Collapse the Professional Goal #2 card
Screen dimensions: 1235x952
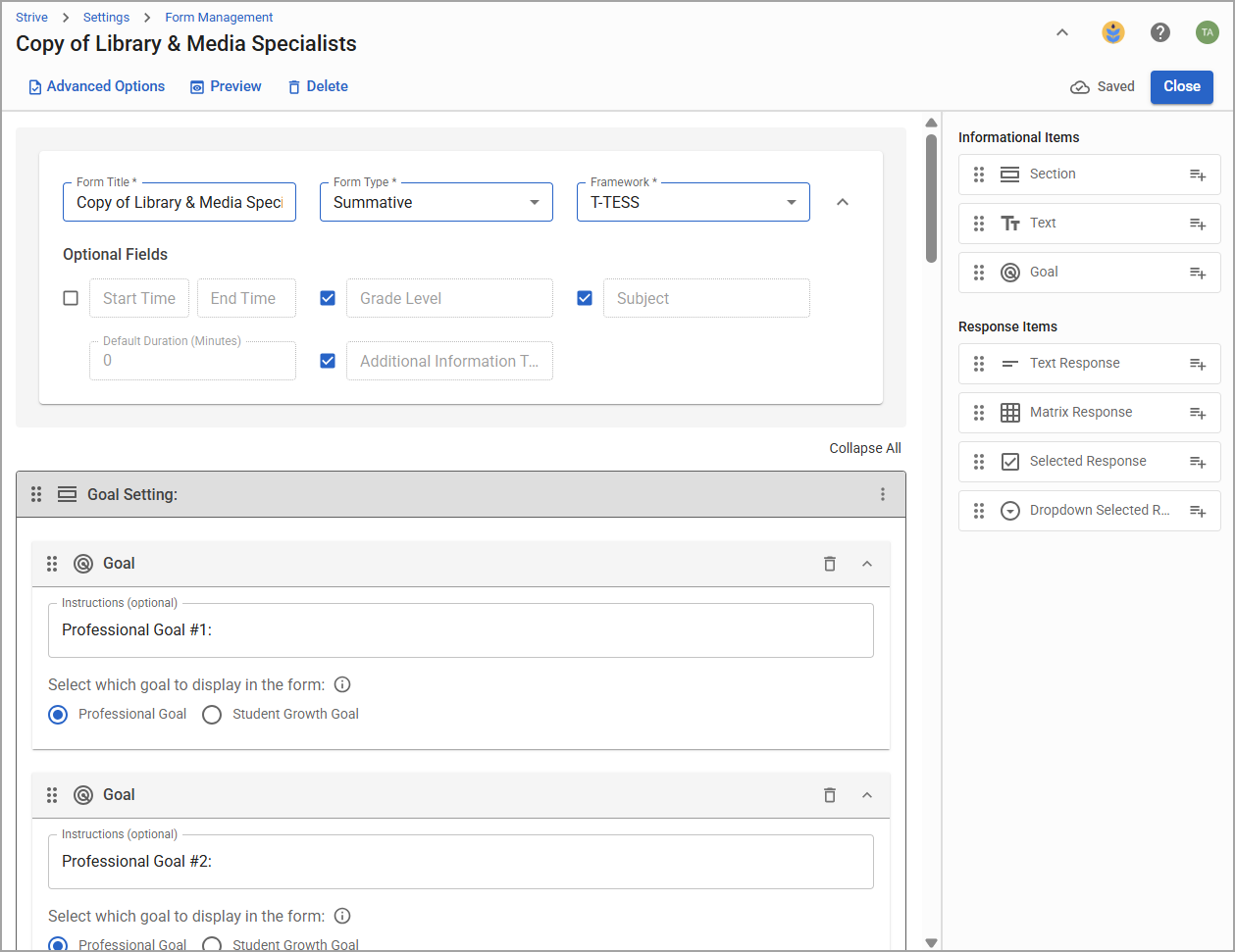coord(867,795)
